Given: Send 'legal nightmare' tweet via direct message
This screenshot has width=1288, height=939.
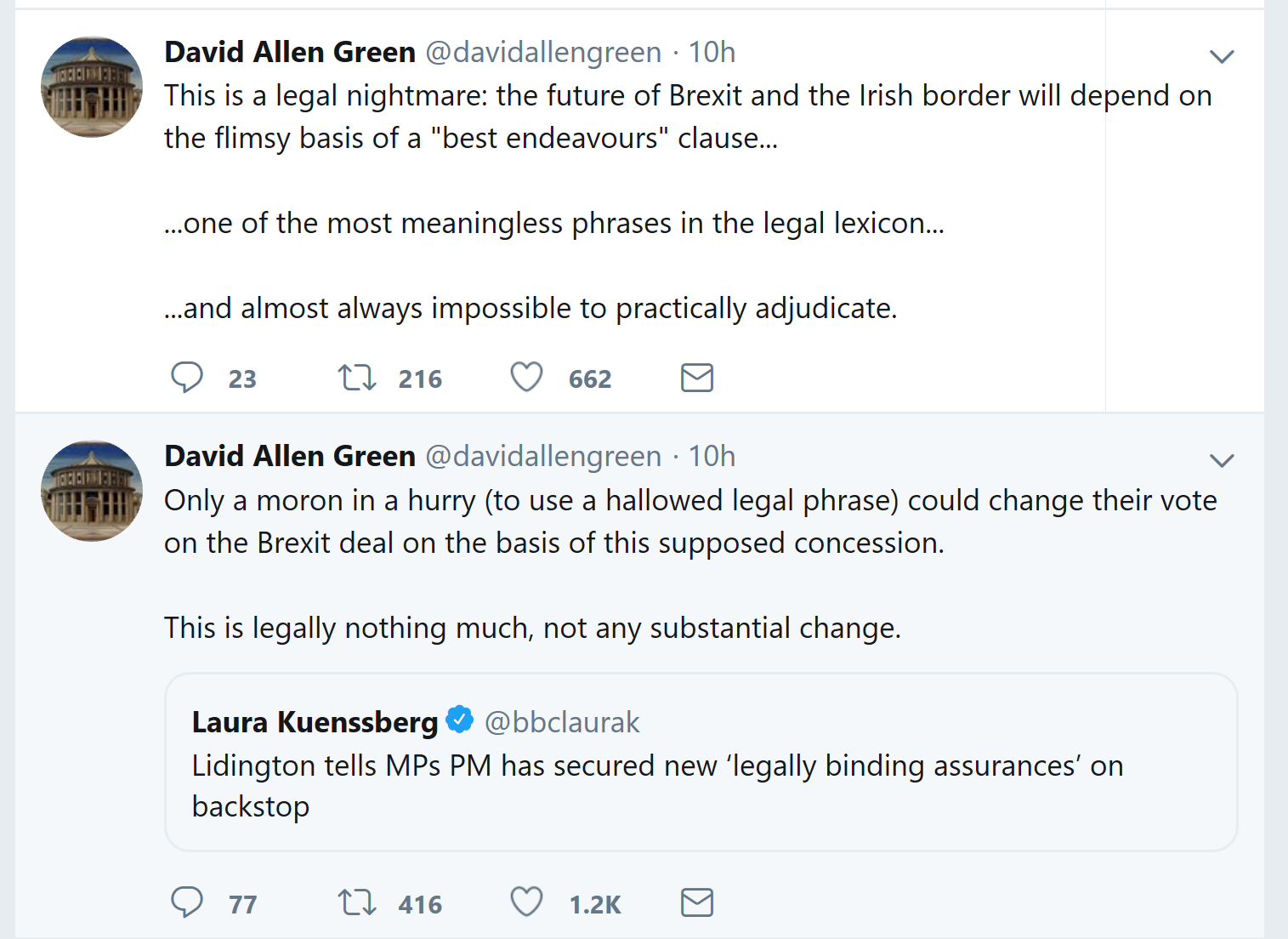Looking at the screenshot, I should (x=697, y=377).
